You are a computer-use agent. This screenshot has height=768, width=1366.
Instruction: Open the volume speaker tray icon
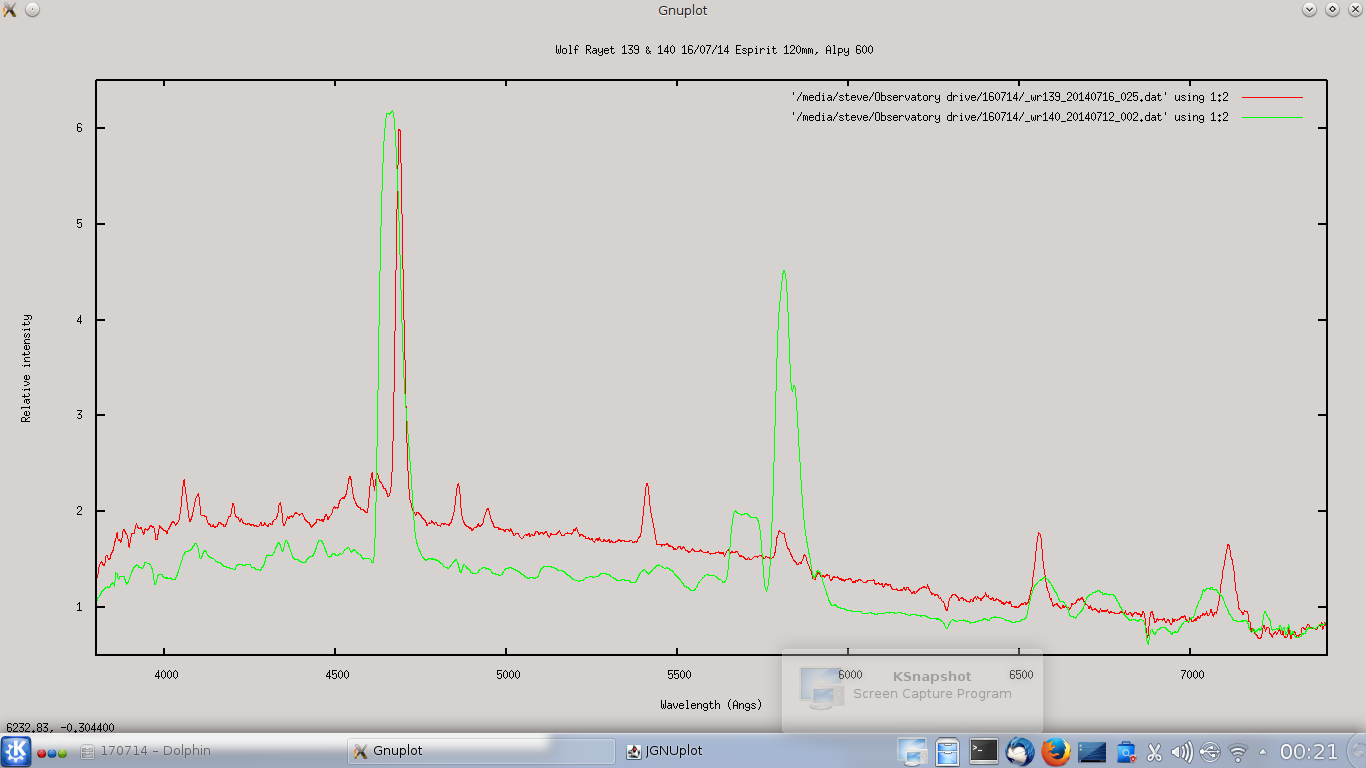point(1181,752)
